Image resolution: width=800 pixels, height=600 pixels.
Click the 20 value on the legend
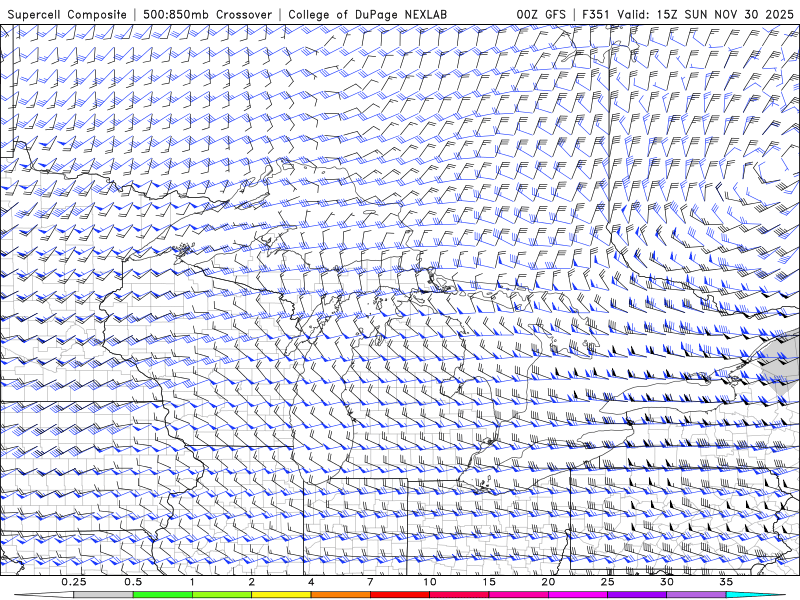(x=548, y=582)
